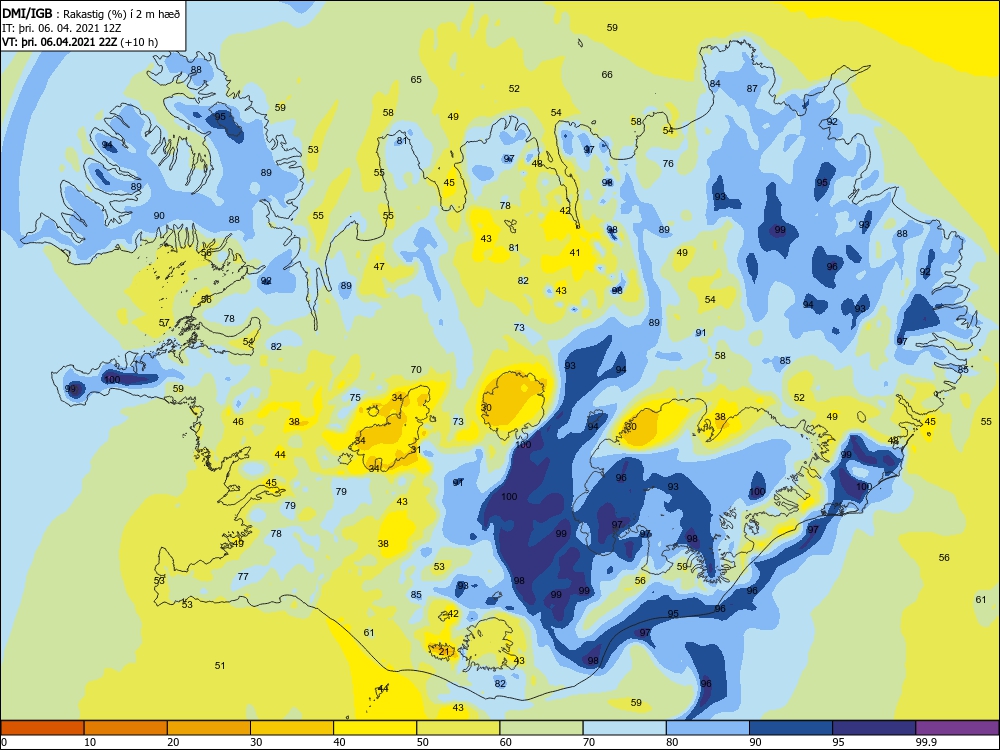The width and height of the screenshot is (1000, 750).
Task: Select the 41 humidity value on the map
Action: tap(575, 253)
